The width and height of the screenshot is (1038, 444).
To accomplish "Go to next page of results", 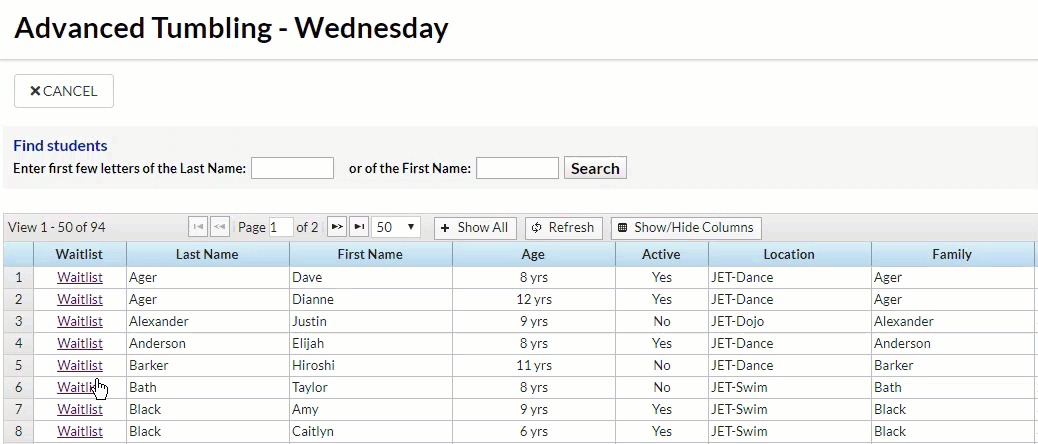I will pos(337,228).
